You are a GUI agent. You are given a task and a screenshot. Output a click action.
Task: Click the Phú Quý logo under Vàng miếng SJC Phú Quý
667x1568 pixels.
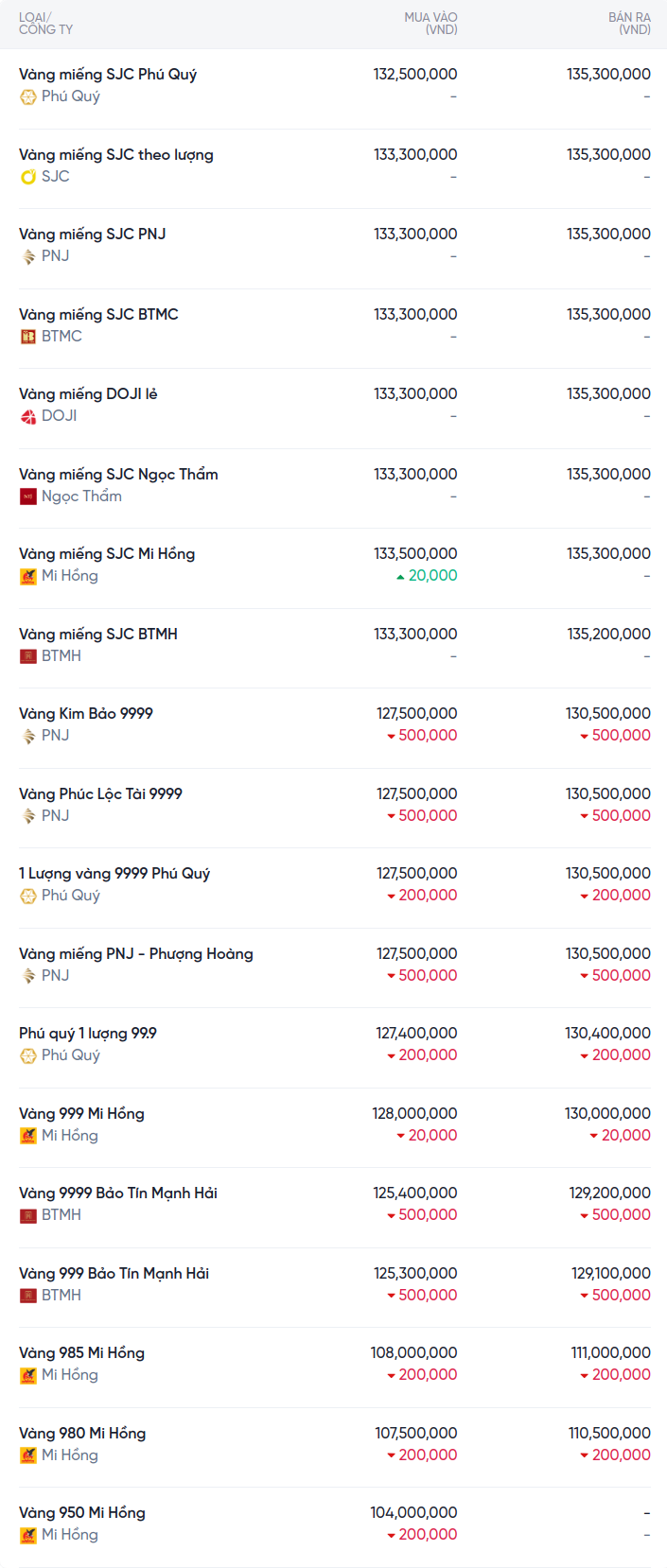(x=28, y=96)
